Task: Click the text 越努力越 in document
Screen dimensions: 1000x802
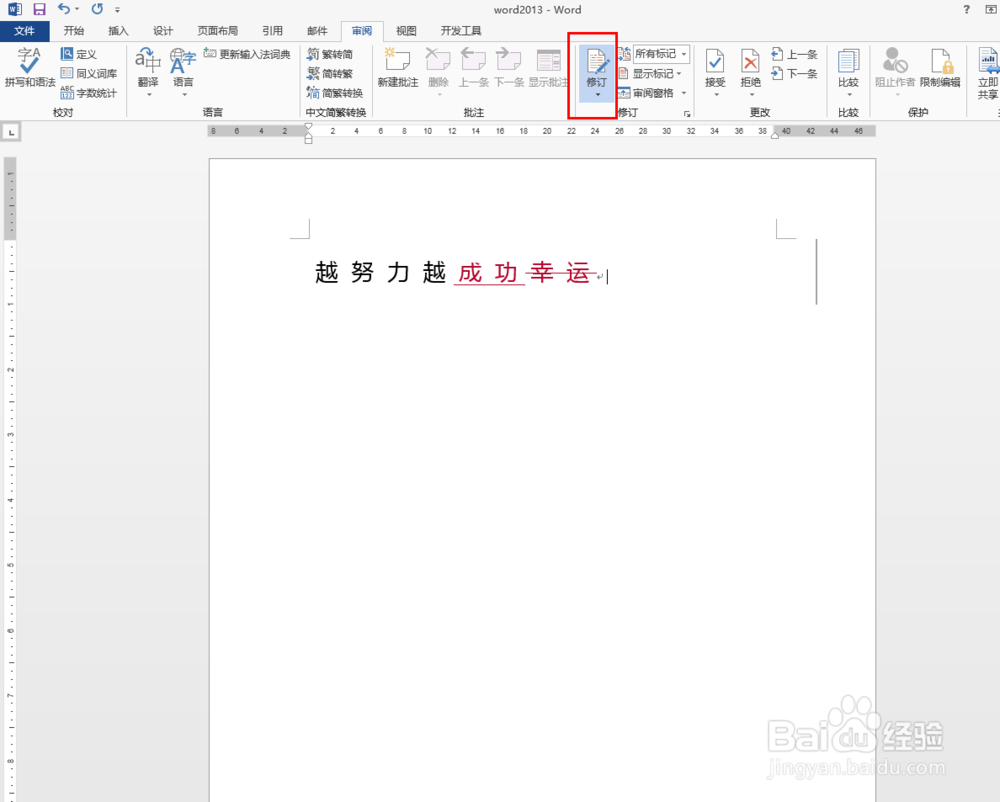Action: 380,272
